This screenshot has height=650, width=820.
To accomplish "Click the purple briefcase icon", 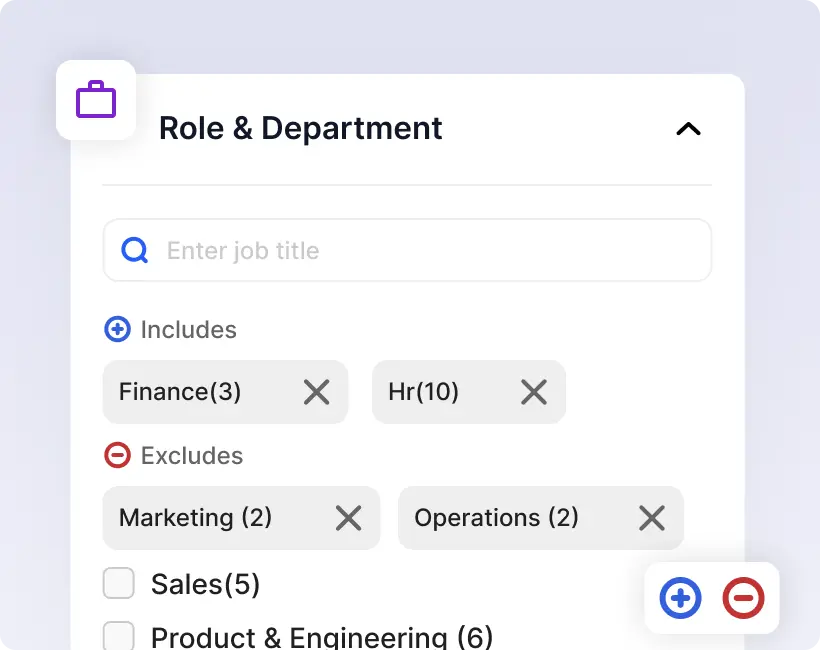I will [x=96, y=100].
